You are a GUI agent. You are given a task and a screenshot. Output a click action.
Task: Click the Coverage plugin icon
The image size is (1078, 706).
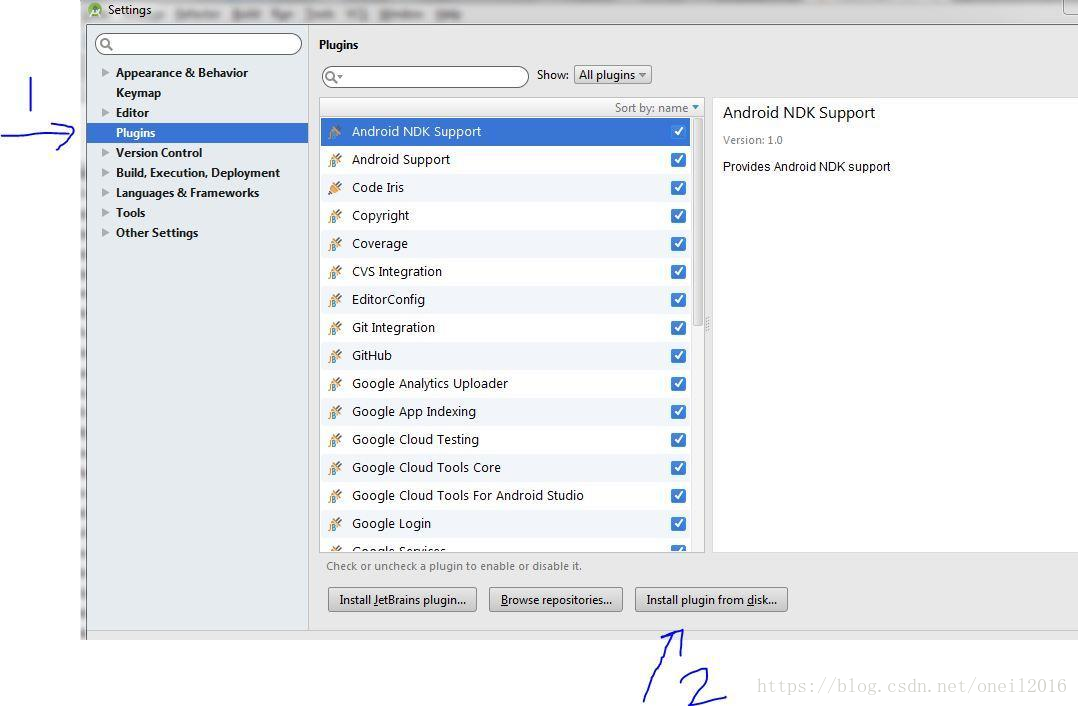(x=335, y=244)
